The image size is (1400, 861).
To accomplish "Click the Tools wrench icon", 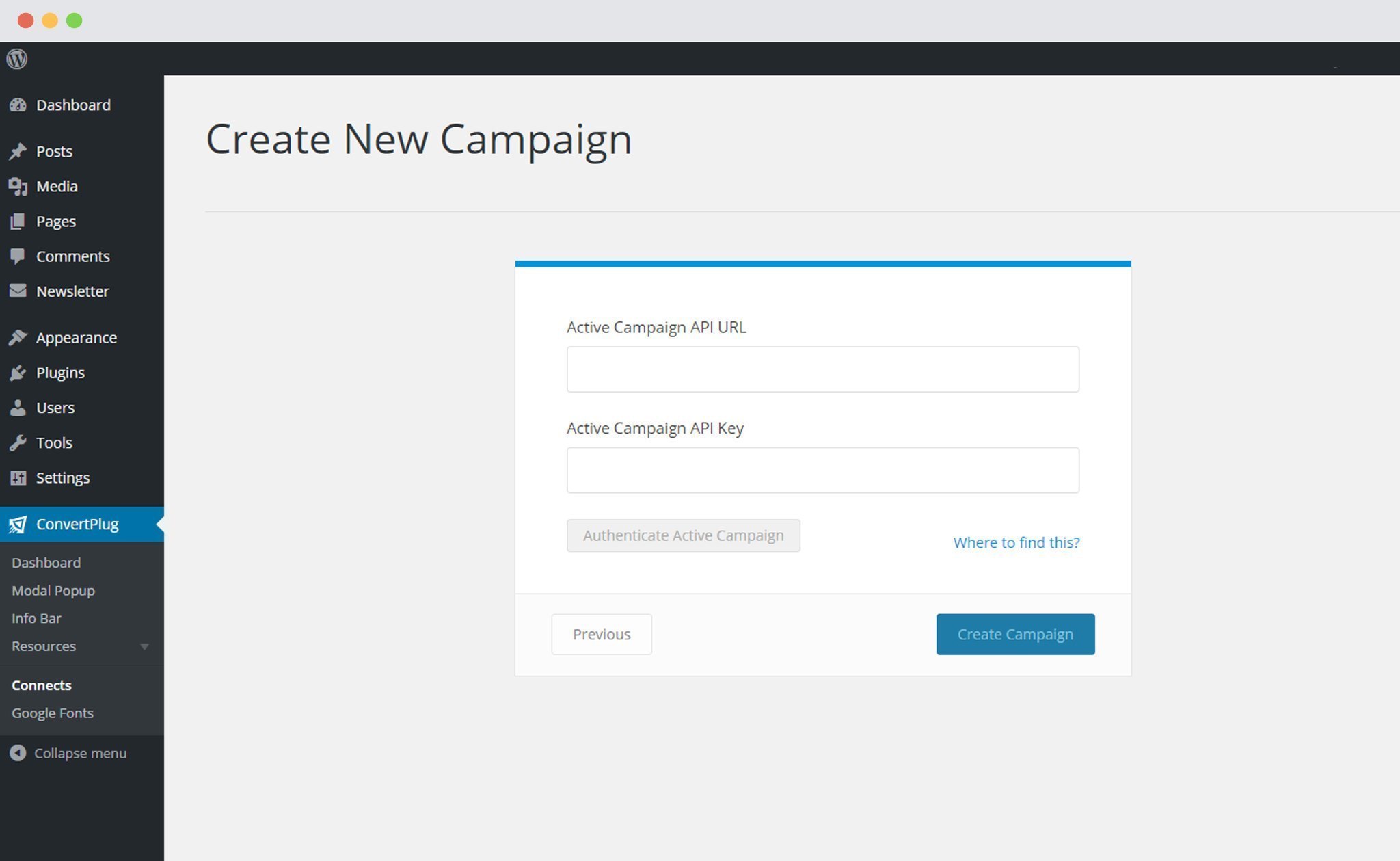I will coord(18,442).
